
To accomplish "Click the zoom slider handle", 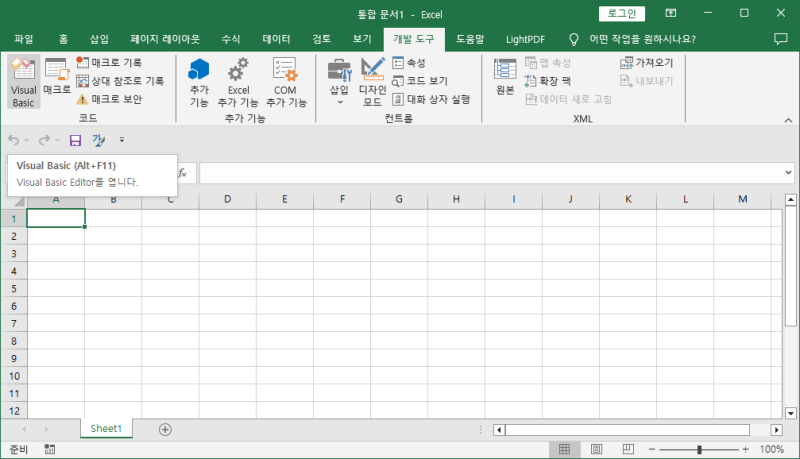I will (699, 449).
